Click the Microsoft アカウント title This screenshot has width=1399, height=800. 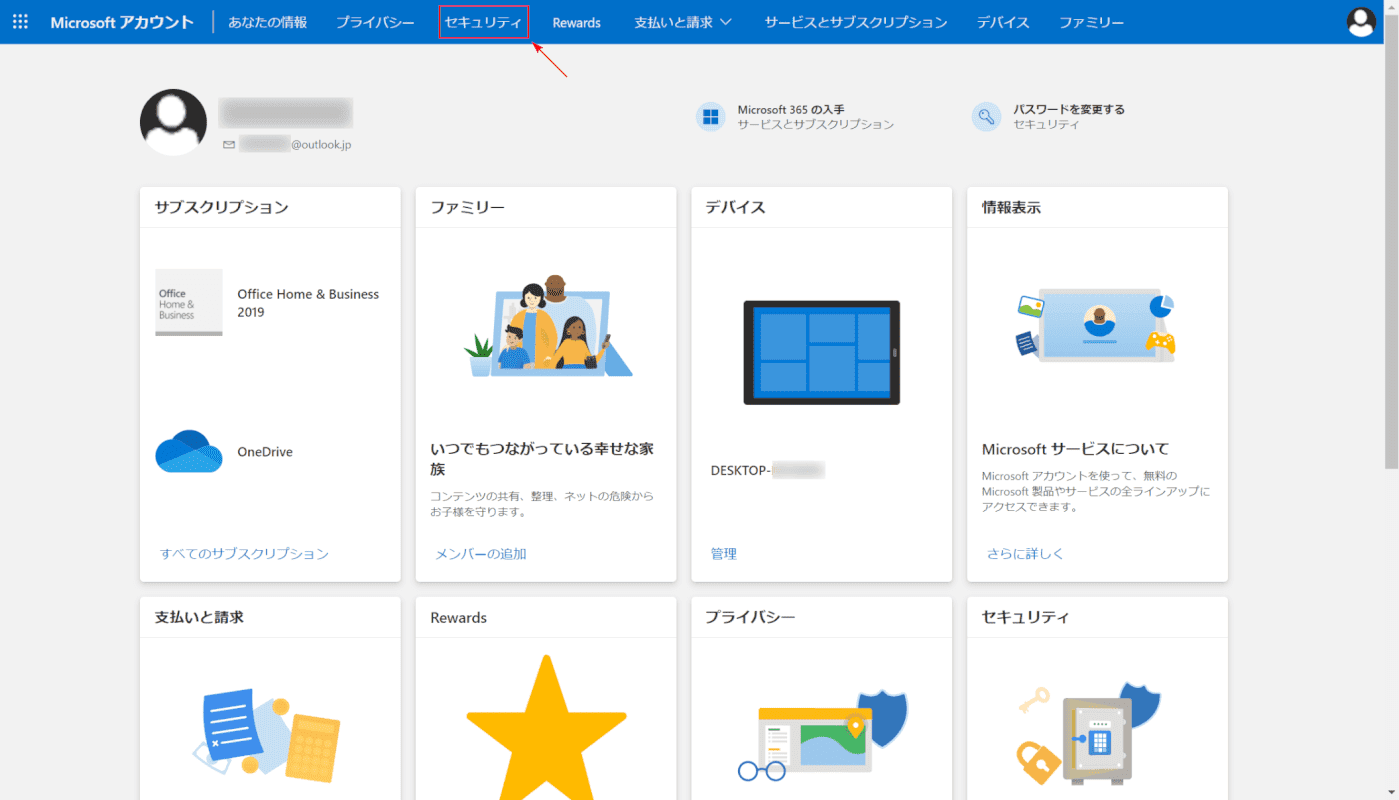pos(122,22)
